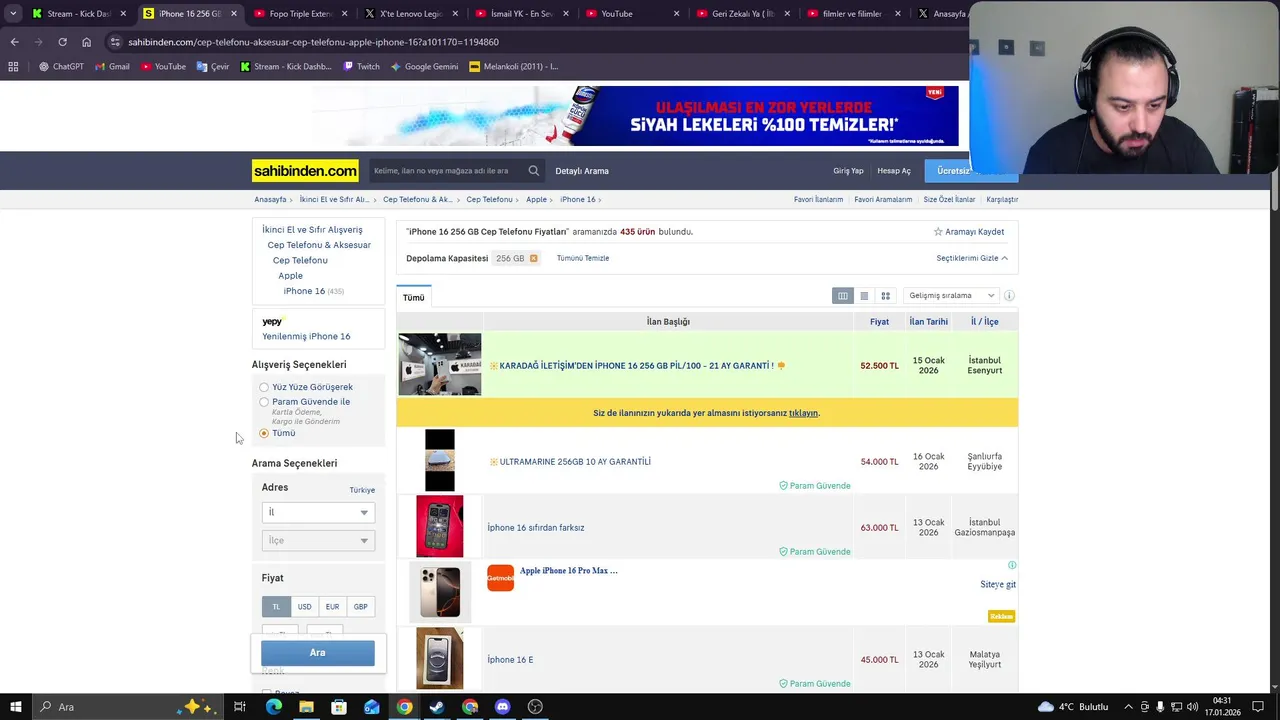Click the ad info icon on Getmobil listing
The height and width of the screenshot is (720, 1280).
(1012, 565)
